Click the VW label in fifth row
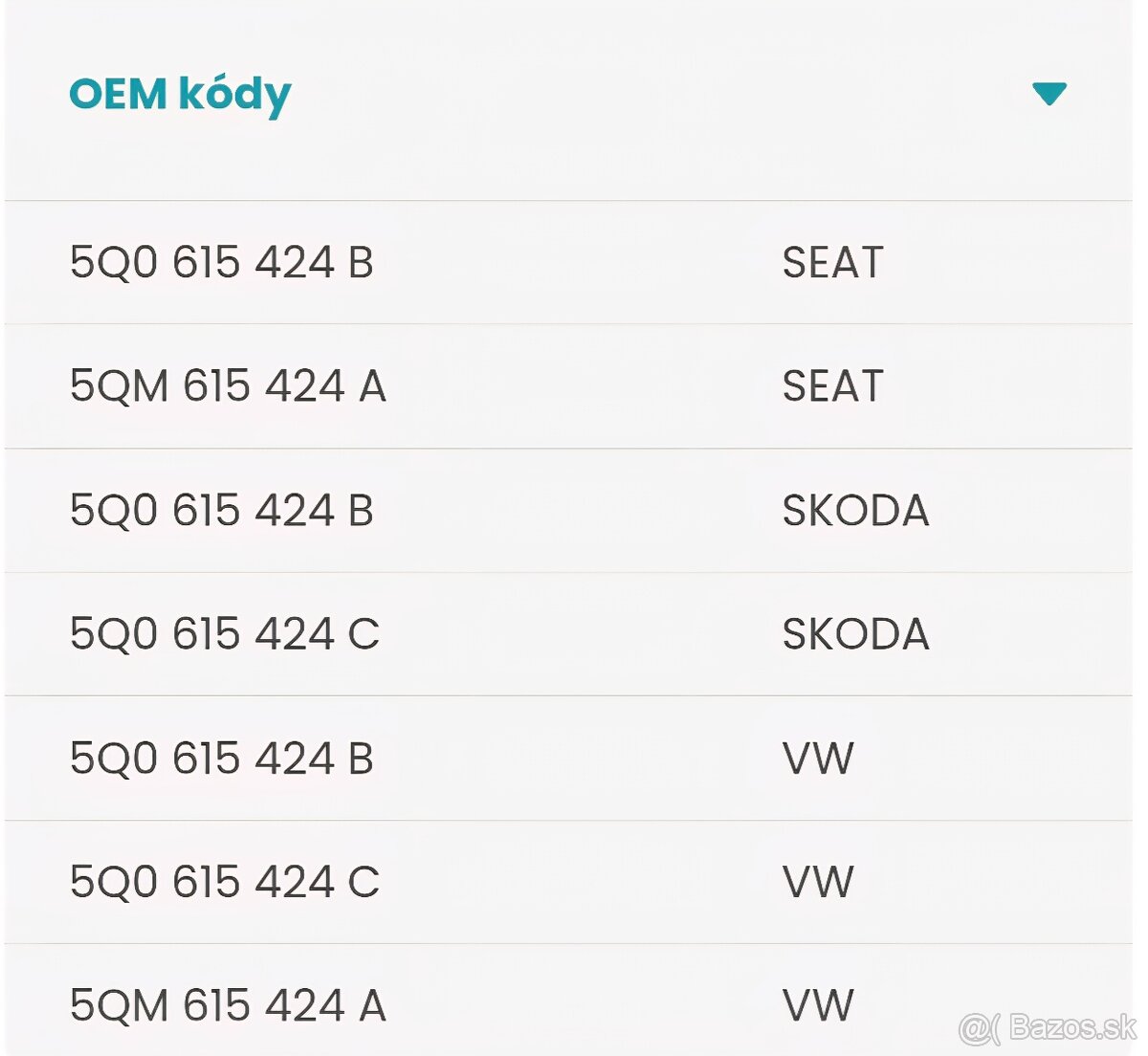The image size is (1148, 1056). [818, 757]
